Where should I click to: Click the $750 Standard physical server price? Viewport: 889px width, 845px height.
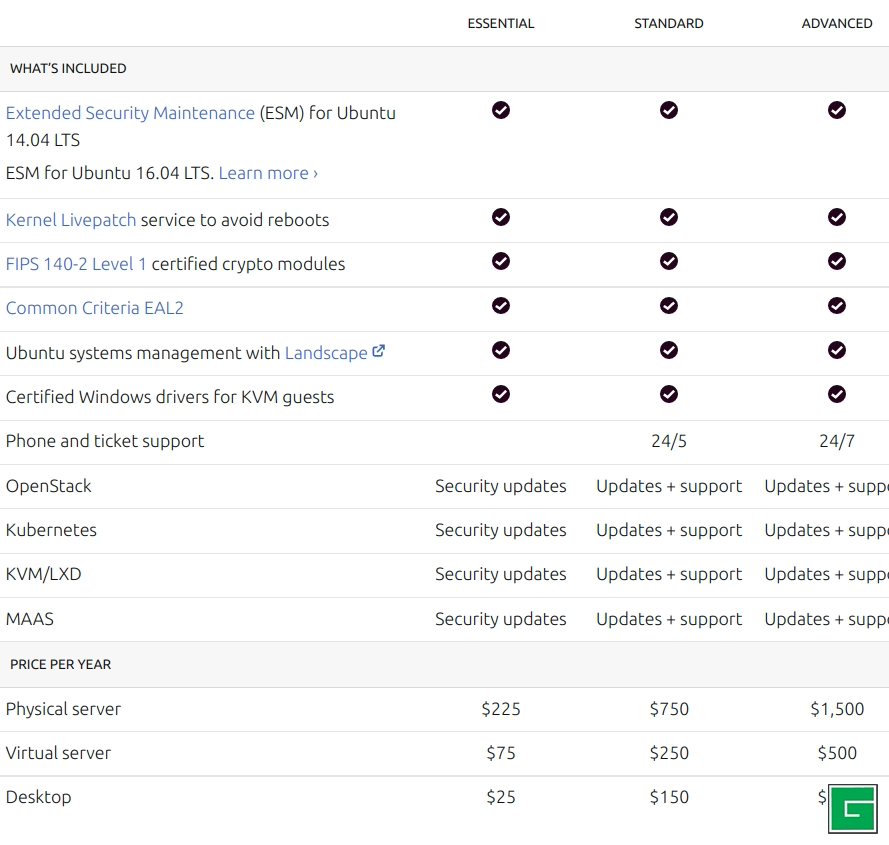click(x=669, y=709)
